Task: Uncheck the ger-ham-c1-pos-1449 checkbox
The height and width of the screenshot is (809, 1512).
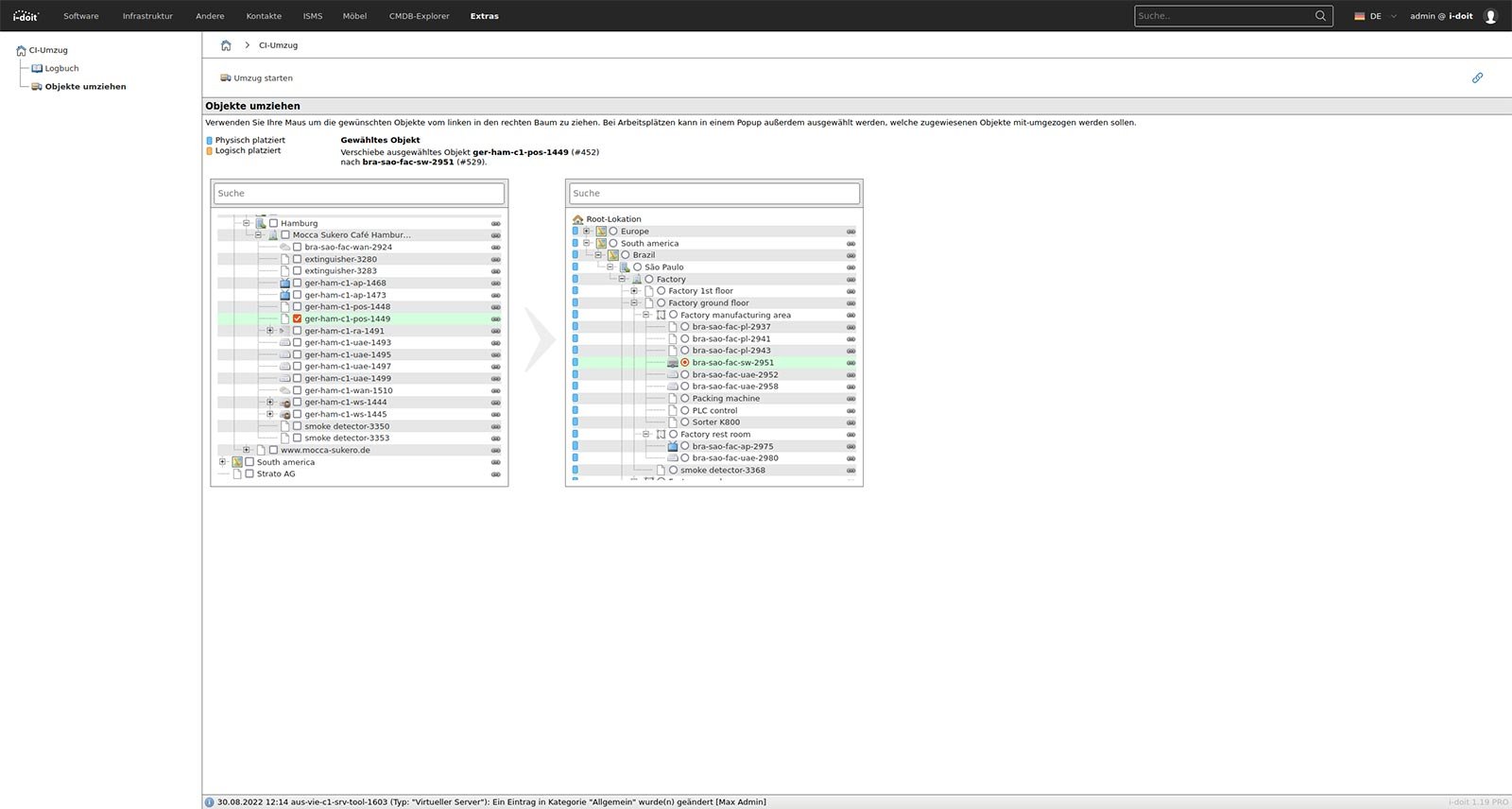Action: coord(297,319)
